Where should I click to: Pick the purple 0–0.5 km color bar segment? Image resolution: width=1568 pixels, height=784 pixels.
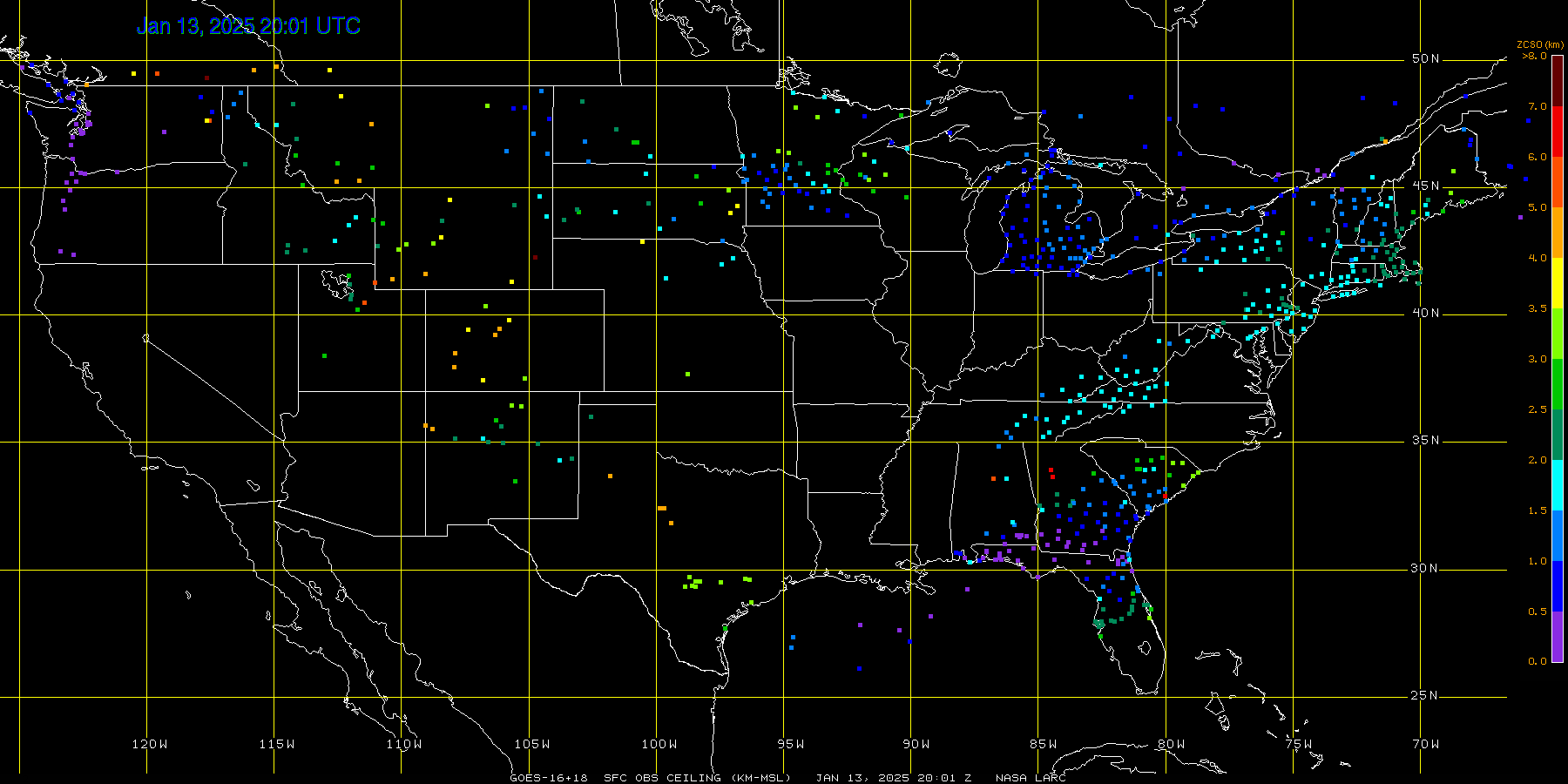pos(1558,637)
